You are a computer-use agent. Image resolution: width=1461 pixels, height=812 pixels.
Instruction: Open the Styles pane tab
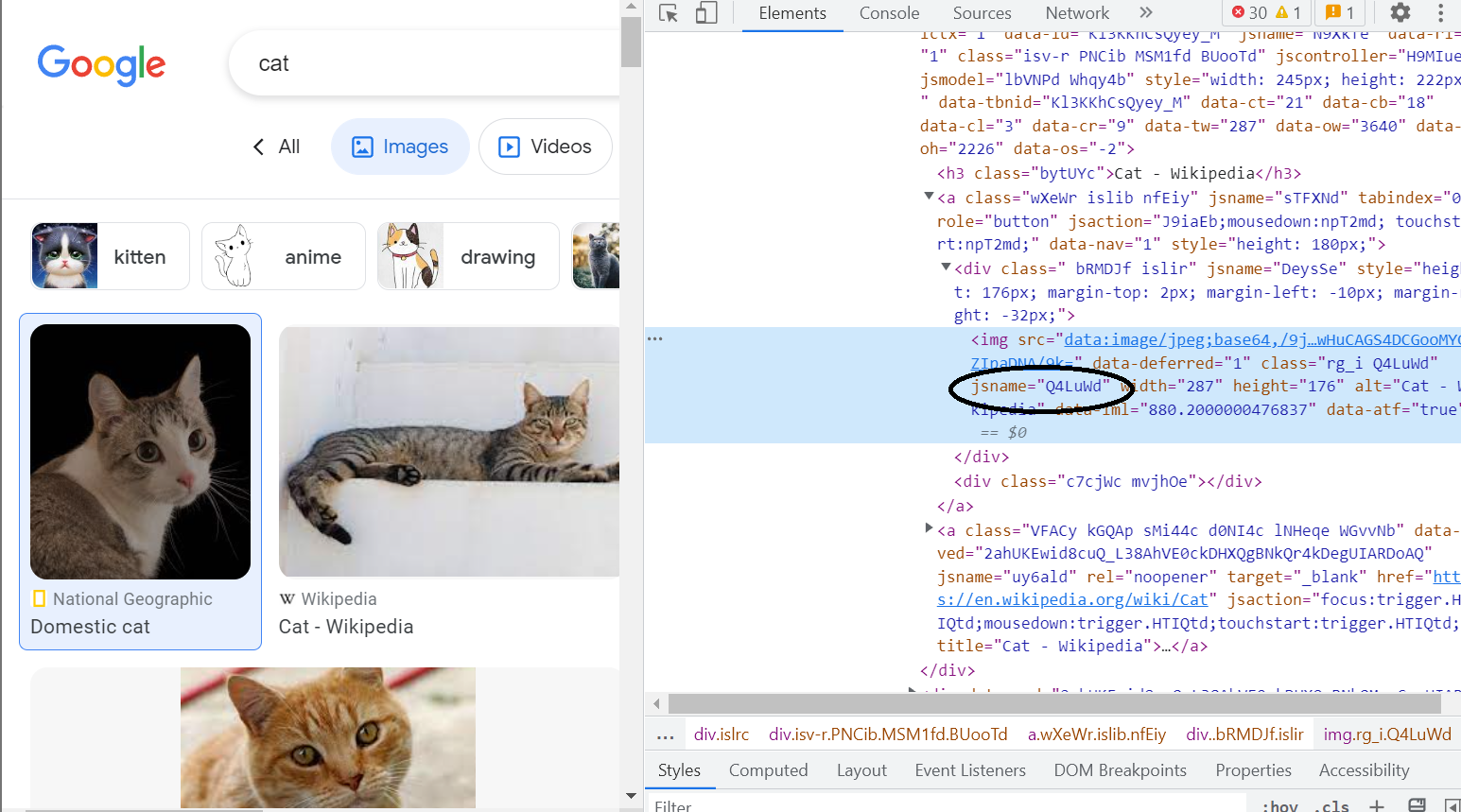click(x=679, y=770)
